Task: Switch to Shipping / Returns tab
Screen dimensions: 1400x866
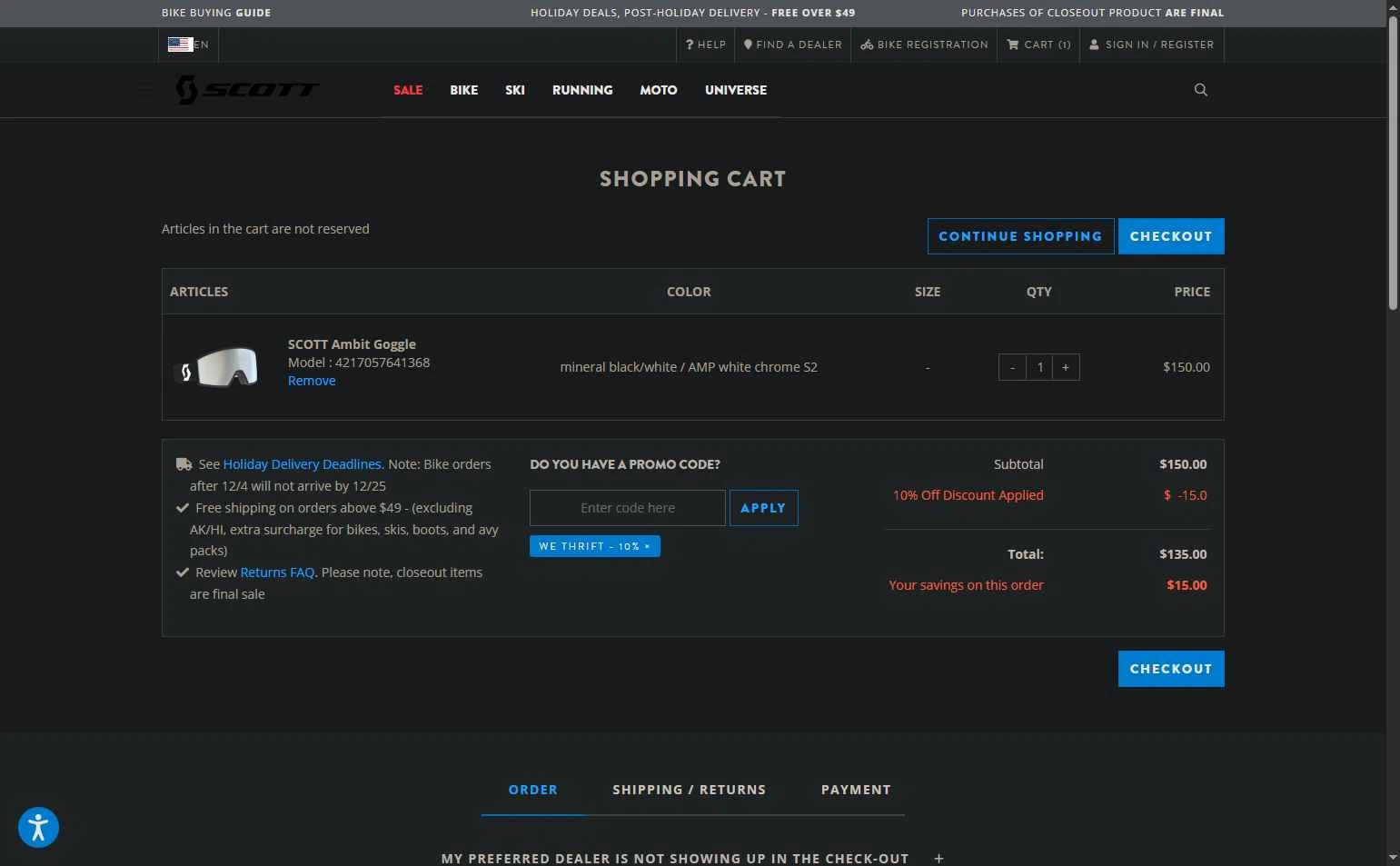Action: 689,790
